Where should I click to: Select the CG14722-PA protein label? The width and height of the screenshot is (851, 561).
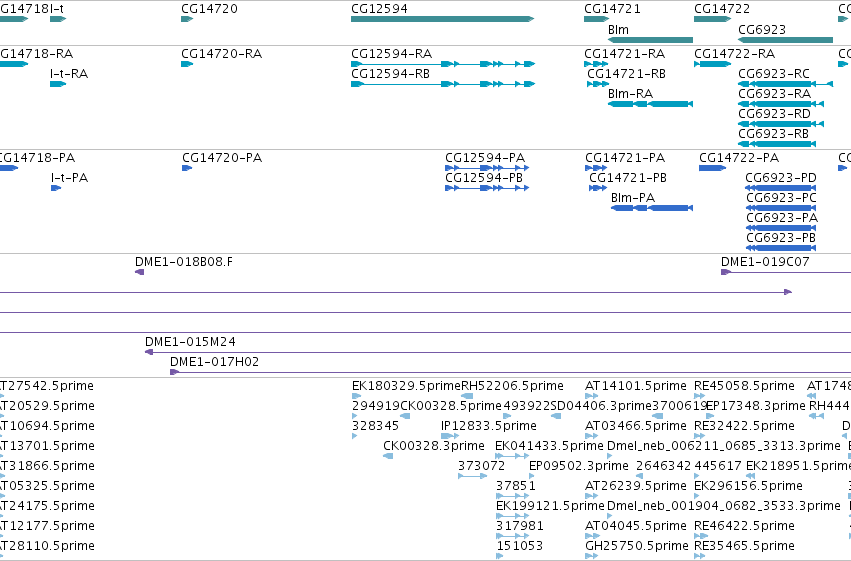[x=739, y=157]
